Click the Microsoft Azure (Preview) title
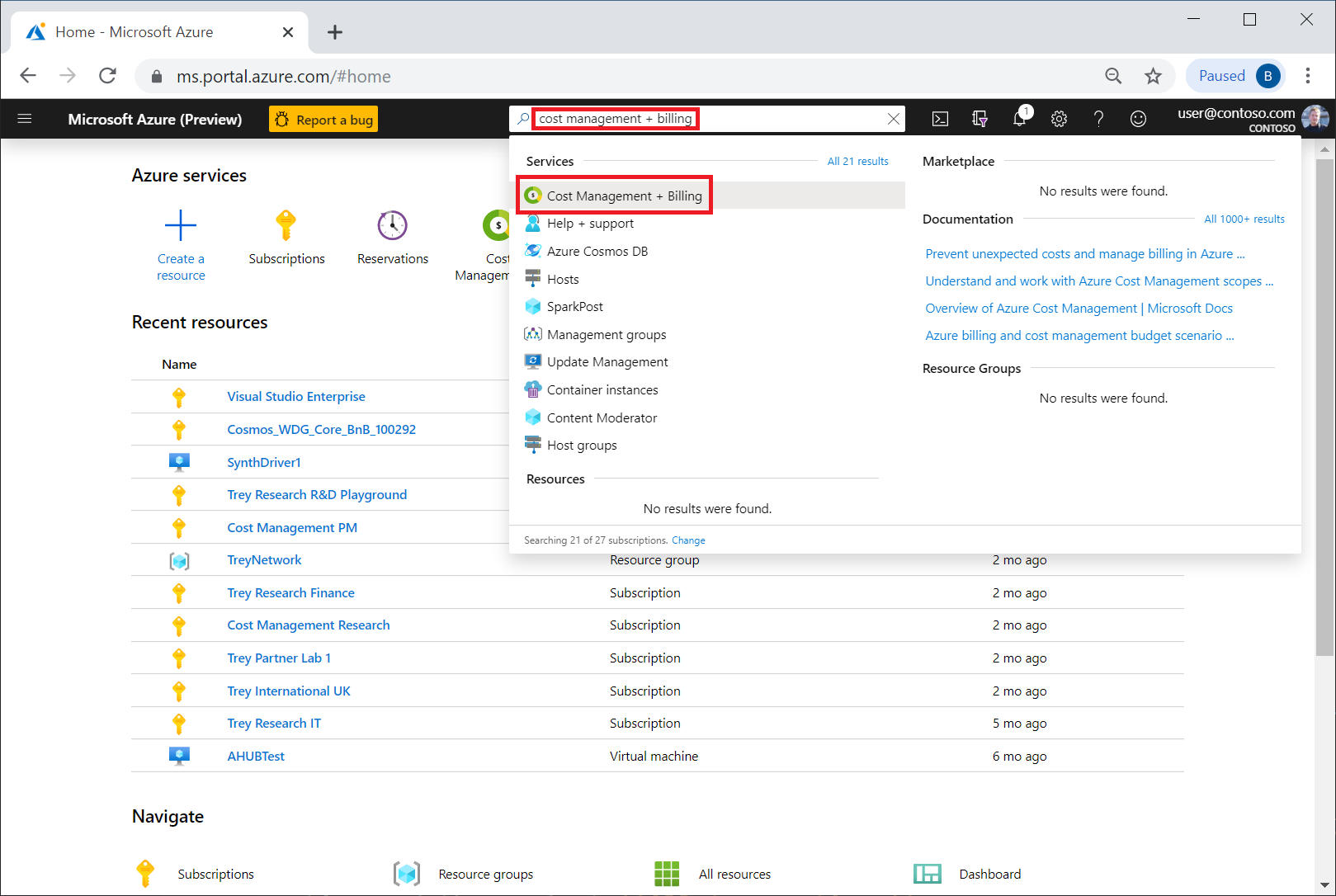1336x896 pixels. [x=155, y=120]
